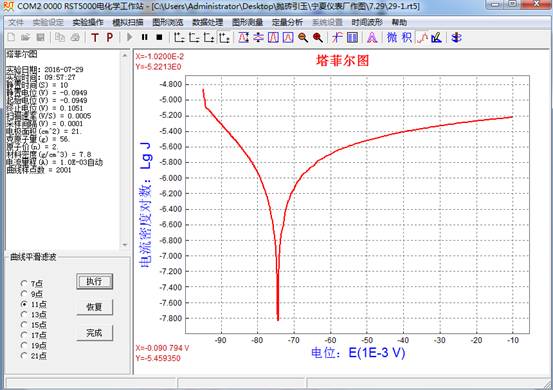The width and height of the screenshot is (553, 390).
Task: Select the 7点 smoothing radio button
Action: (x=24, y=283)
